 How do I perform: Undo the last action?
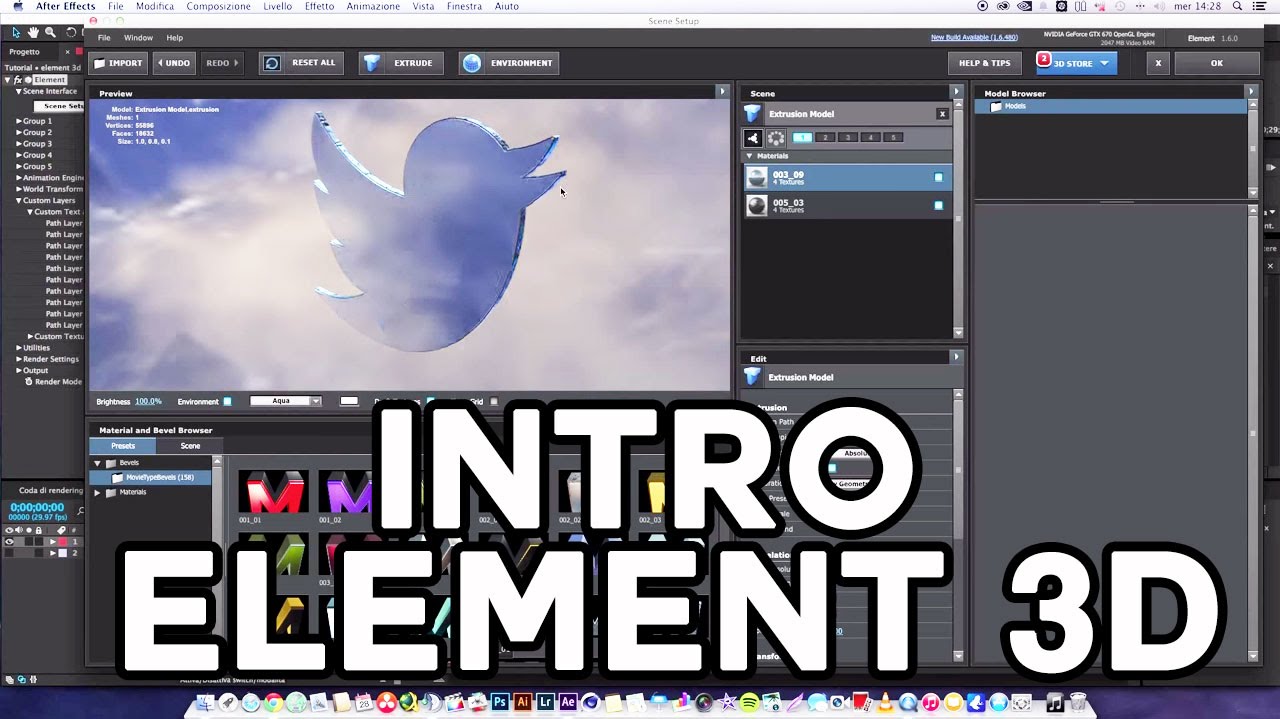[x=173, y=63]
